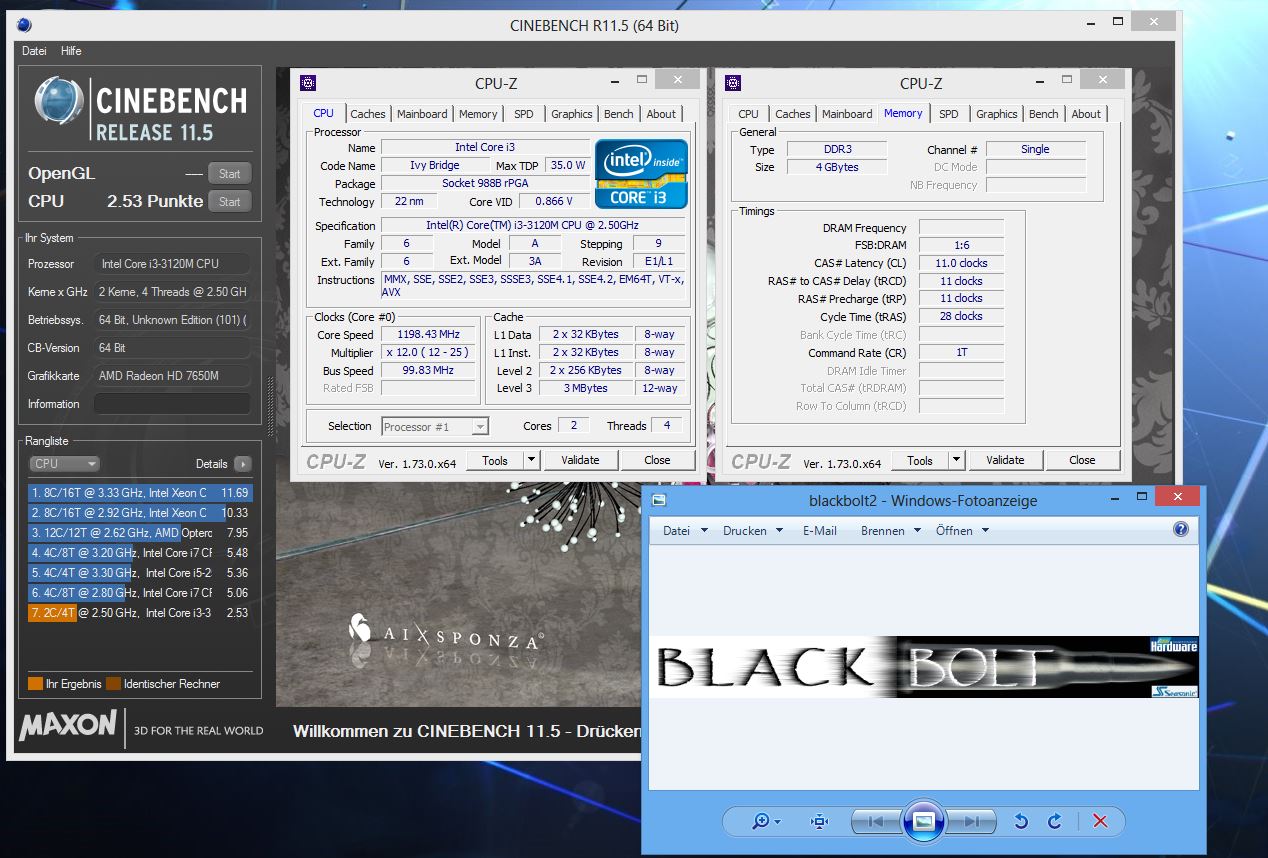Viewport: 1268px width, 858px height.
Task: Expand Details arrow in Rangliste panel
Action: coord(242,464)
